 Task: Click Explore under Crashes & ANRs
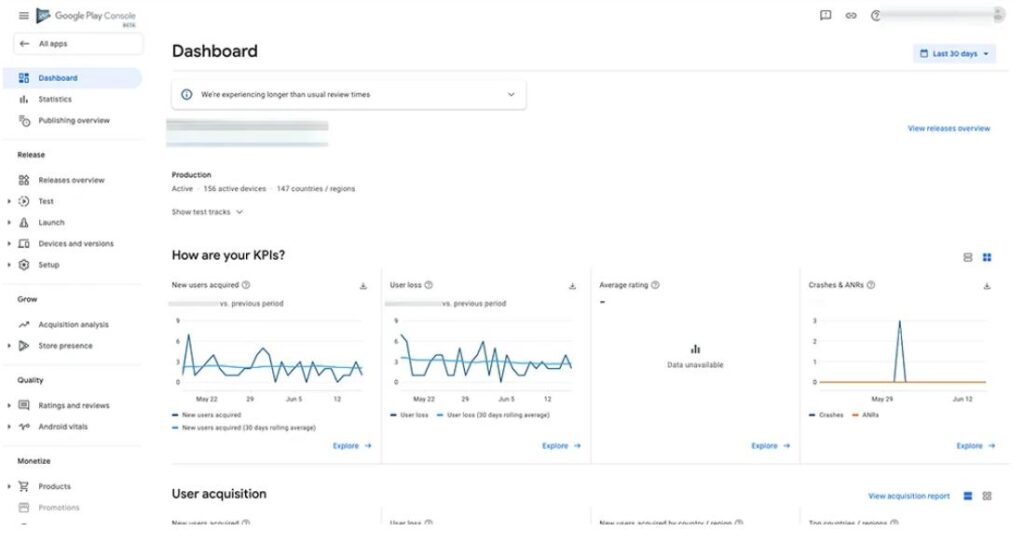pos(975,446)
